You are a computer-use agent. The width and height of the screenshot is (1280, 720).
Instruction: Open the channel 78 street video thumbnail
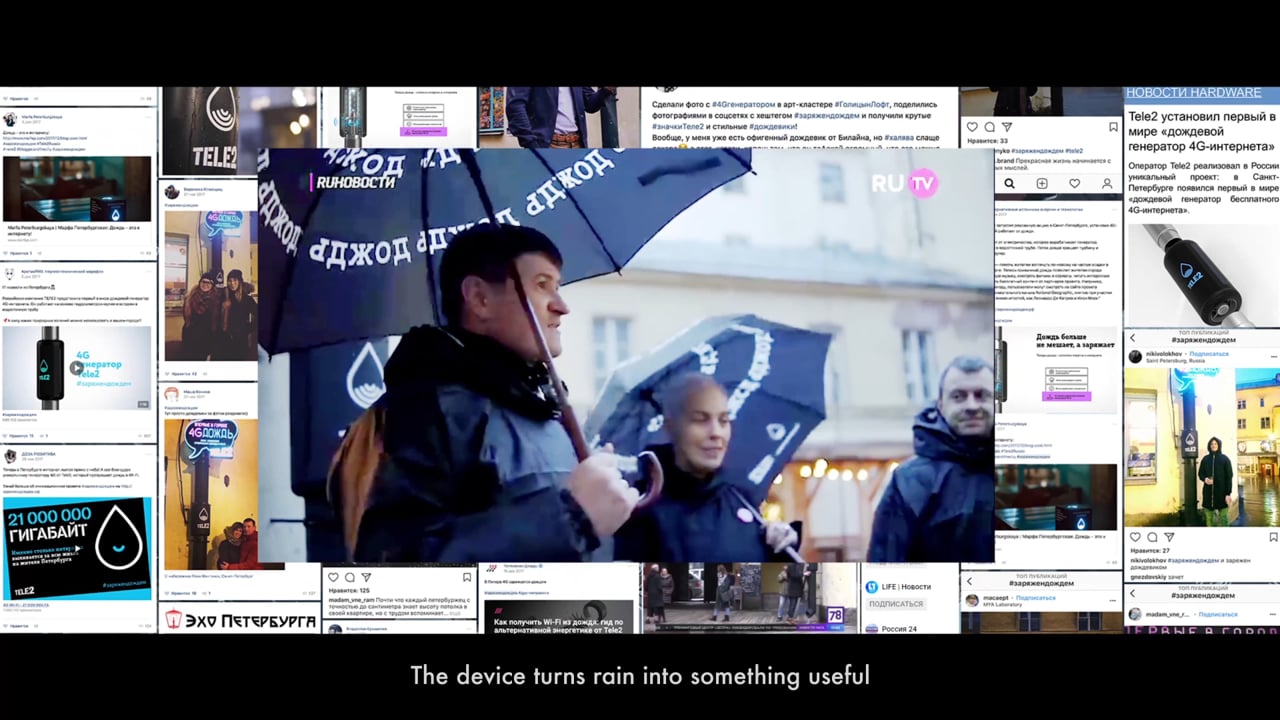750,597
